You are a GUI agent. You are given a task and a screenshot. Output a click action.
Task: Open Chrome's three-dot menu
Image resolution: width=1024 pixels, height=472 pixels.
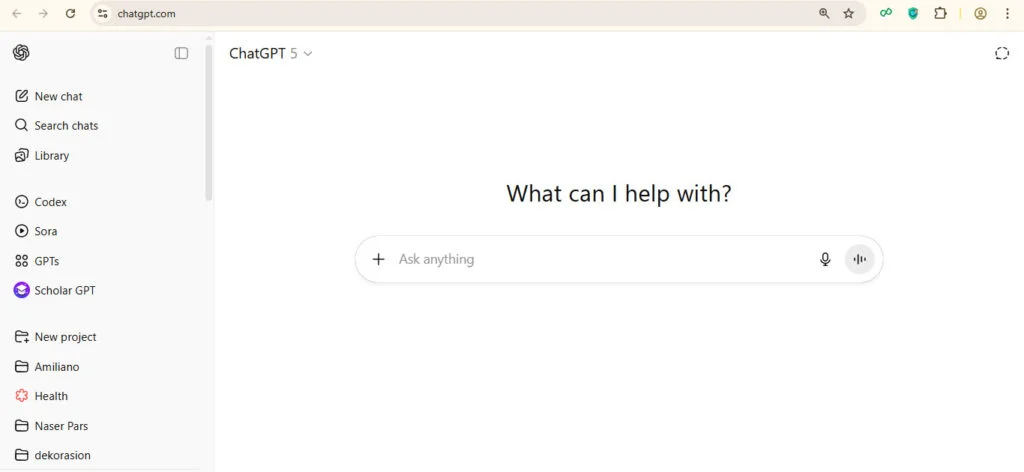pos(1007,14)
